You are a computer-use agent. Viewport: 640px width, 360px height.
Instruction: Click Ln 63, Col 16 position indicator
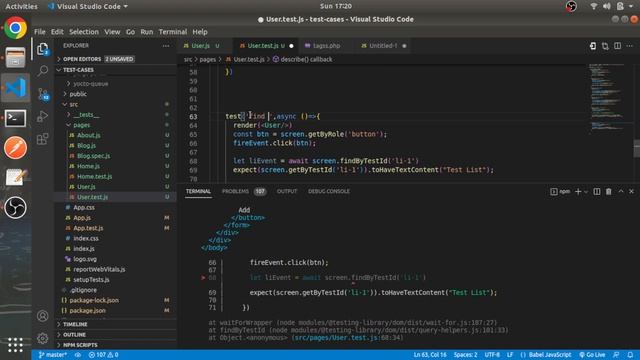pyautogui.click(x=430, y=355)
